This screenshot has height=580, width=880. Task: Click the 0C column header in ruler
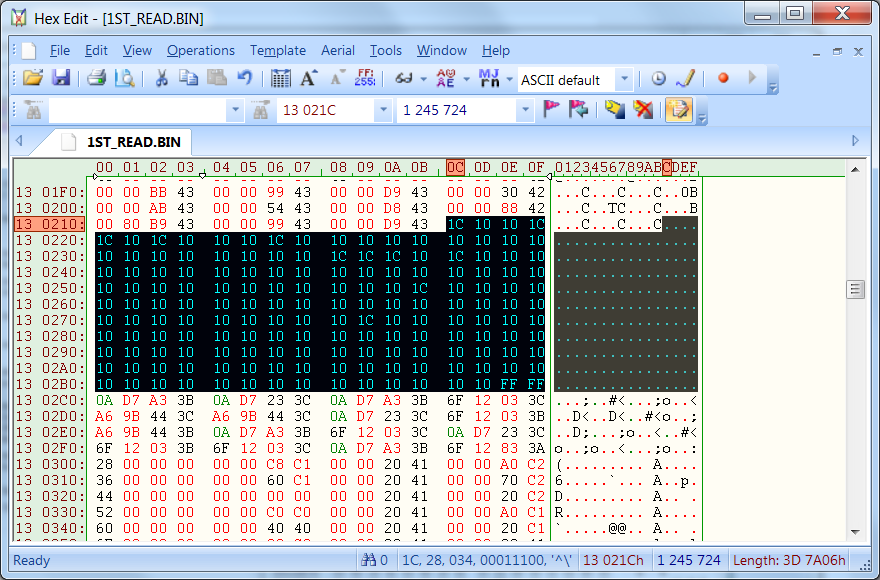455,167
